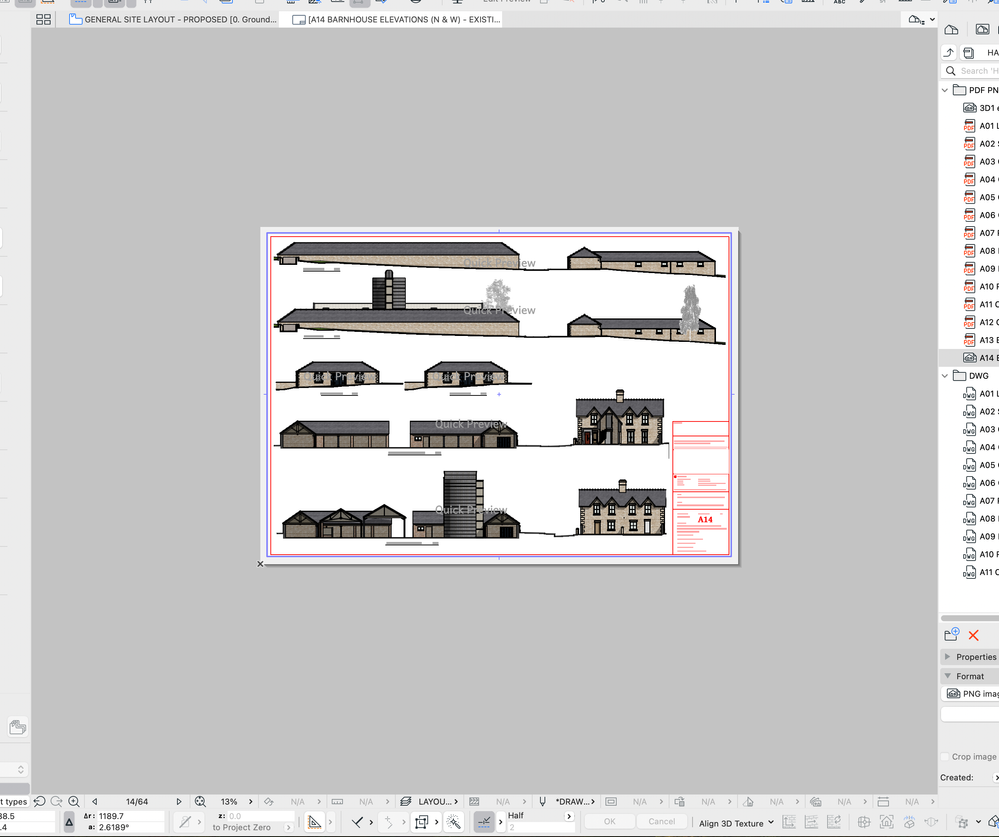Screen dimensions: 999x837
Task: Open the *DRAW... pen set popup
Action: pyautogui.click(x=576, y=801)
